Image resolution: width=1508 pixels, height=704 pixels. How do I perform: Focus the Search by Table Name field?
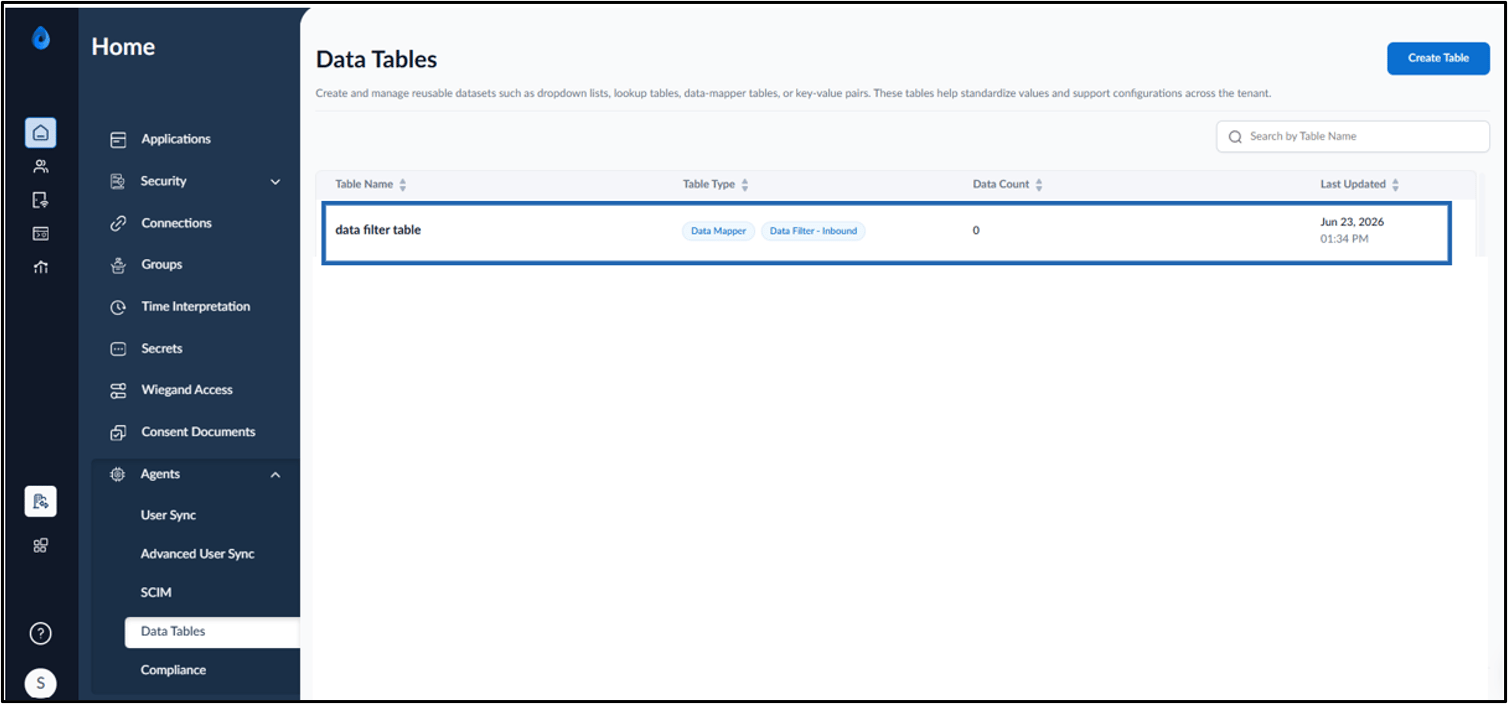pos(1353,137)
